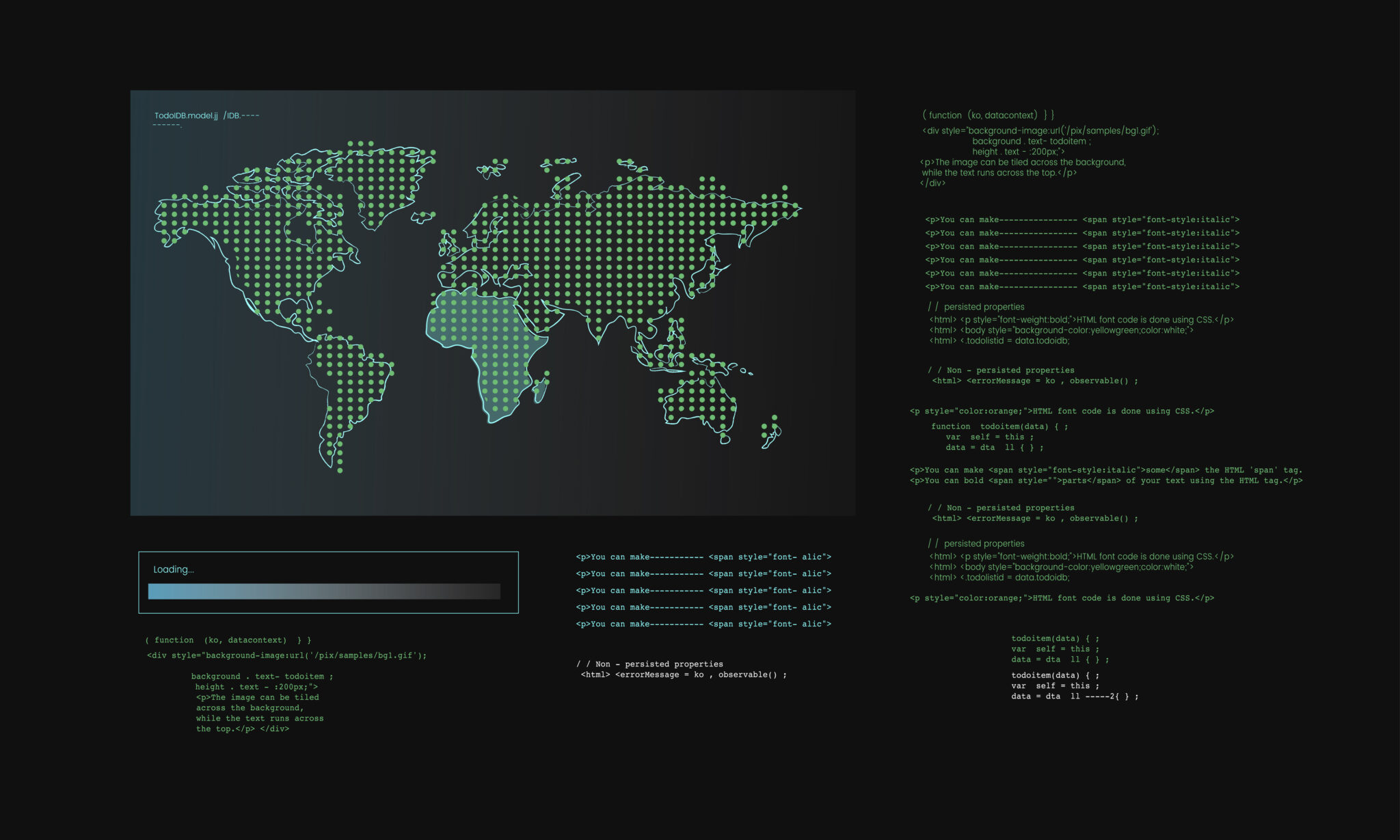Click the dotted North America region

pyautogui.click(x=273, y=239)
